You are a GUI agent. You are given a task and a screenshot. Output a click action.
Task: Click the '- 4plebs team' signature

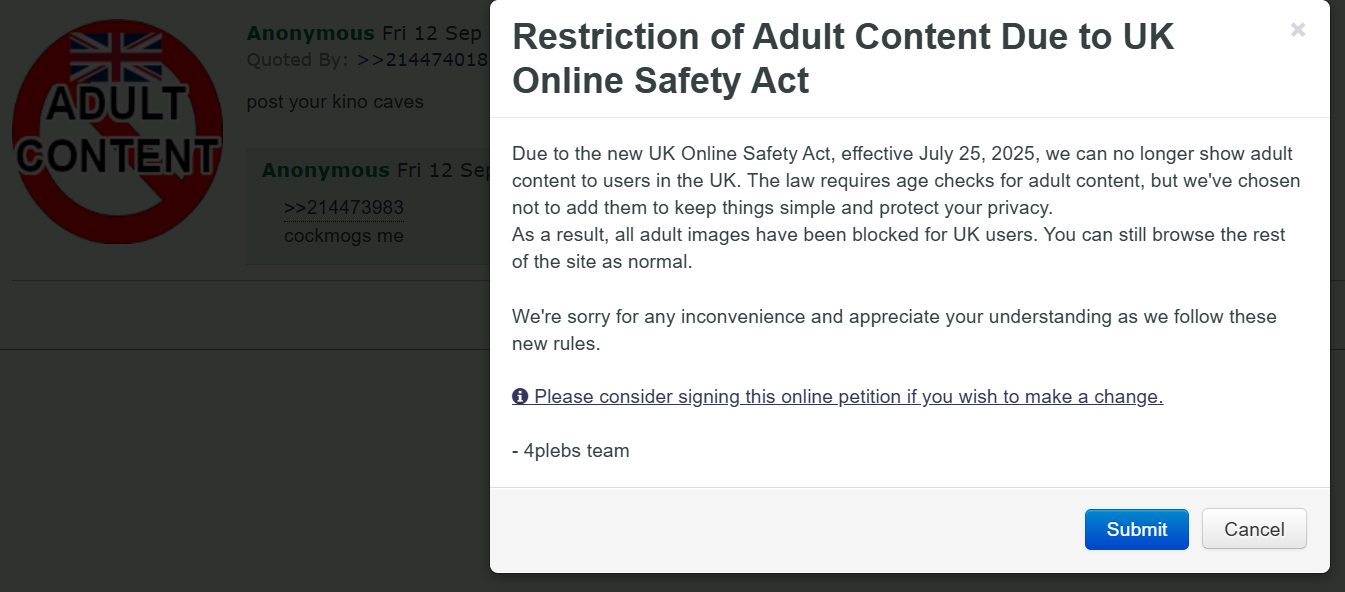click(571, 450)
